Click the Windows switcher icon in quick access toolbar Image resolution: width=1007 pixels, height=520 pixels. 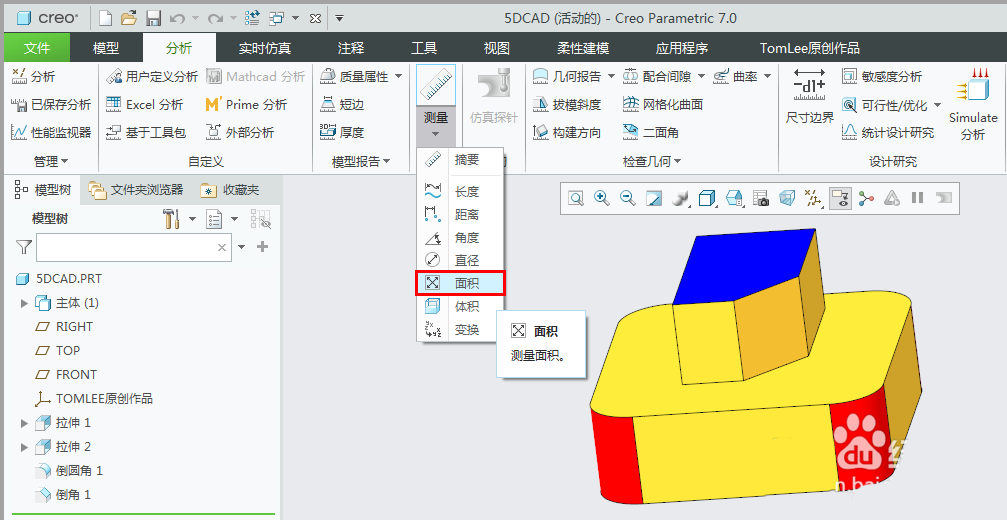click(x=277, y=18)
